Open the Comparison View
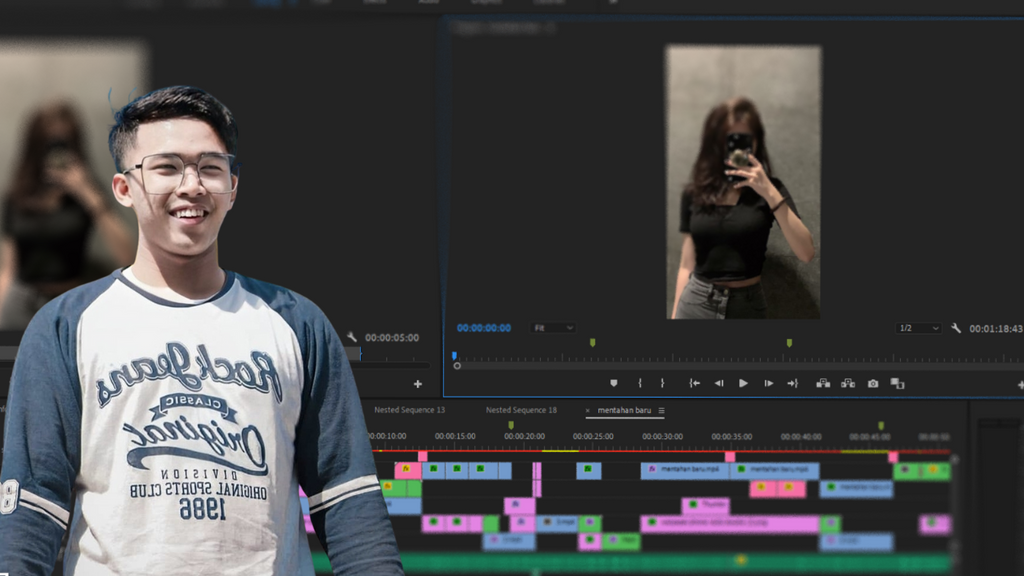This screenshot has width=1024, height=576. (897, 383)
